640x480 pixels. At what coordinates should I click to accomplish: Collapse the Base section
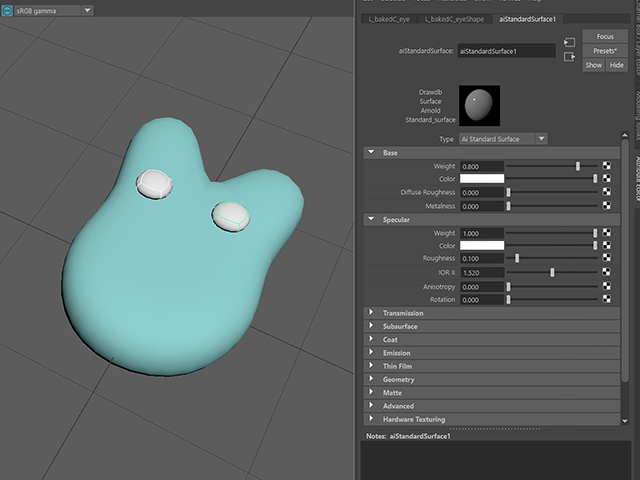click(x=371, y=152)
